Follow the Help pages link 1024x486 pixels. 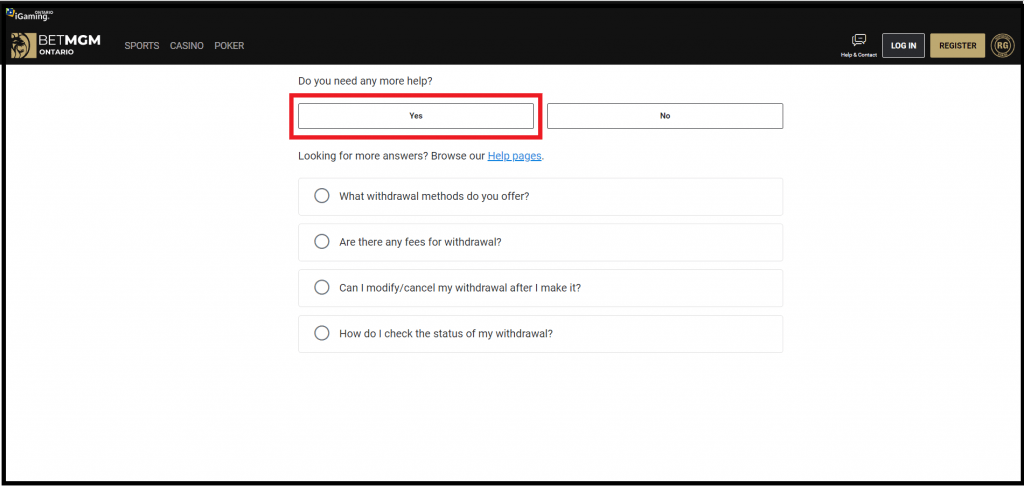pos(515,157)
